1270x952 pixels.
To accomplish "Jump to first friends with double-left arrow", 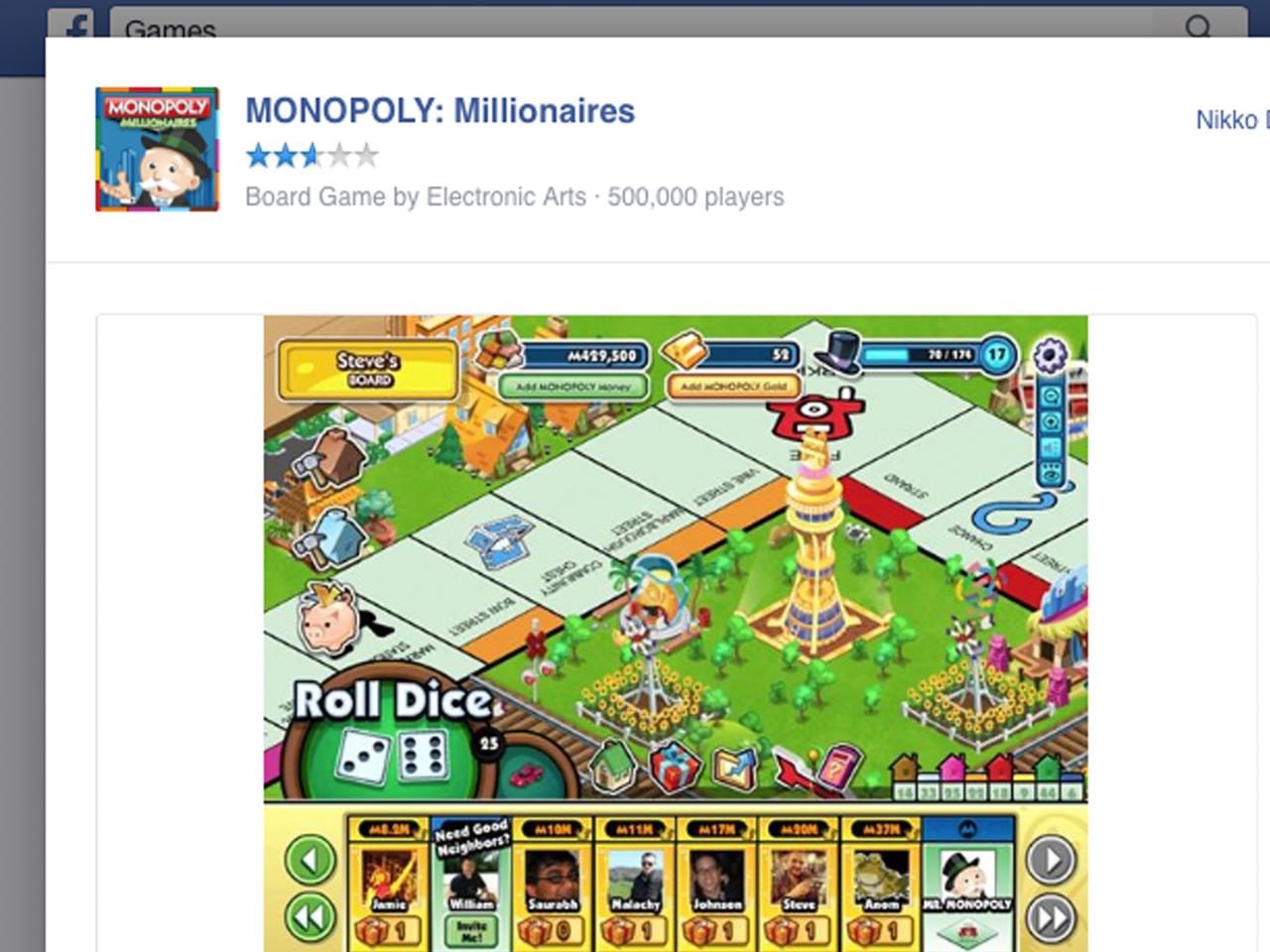I will coord(311,918).
